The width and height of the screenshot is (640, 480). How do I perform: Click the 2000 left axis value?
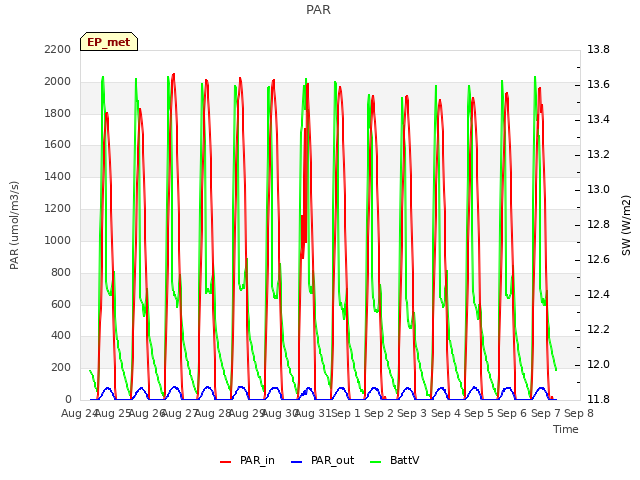[x=58, y=81]
